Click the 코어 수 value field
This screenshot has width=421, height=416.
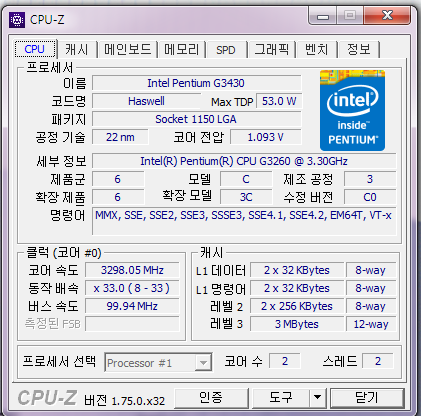point(285,361)
